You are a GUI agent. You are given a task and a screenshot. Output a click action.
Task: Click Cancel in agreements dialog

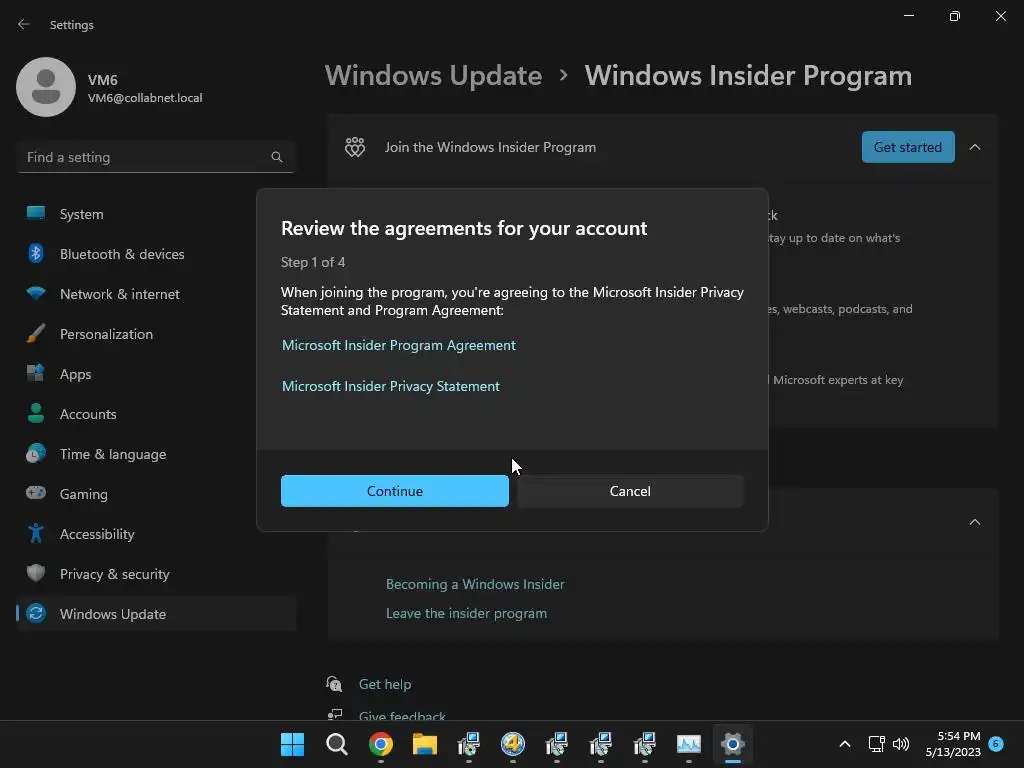(630, 491)
